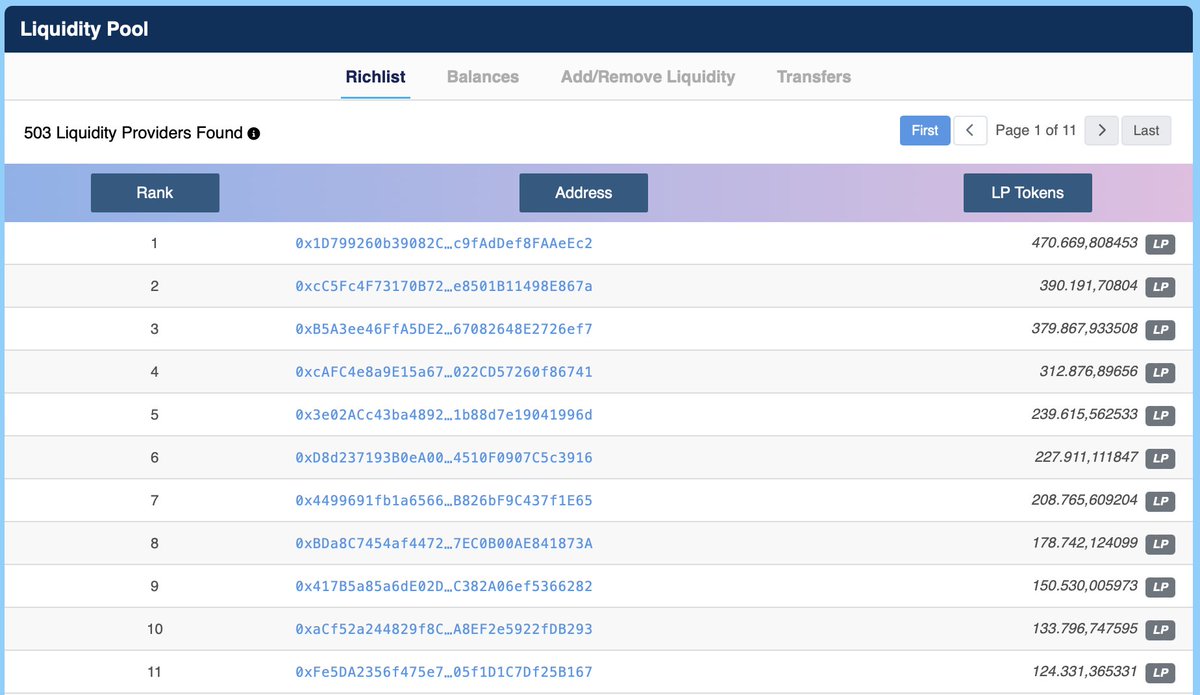This screenshot has height=695, width=1200.
Task: Jump to the Last page
Action: click(x=1146, y=130)
